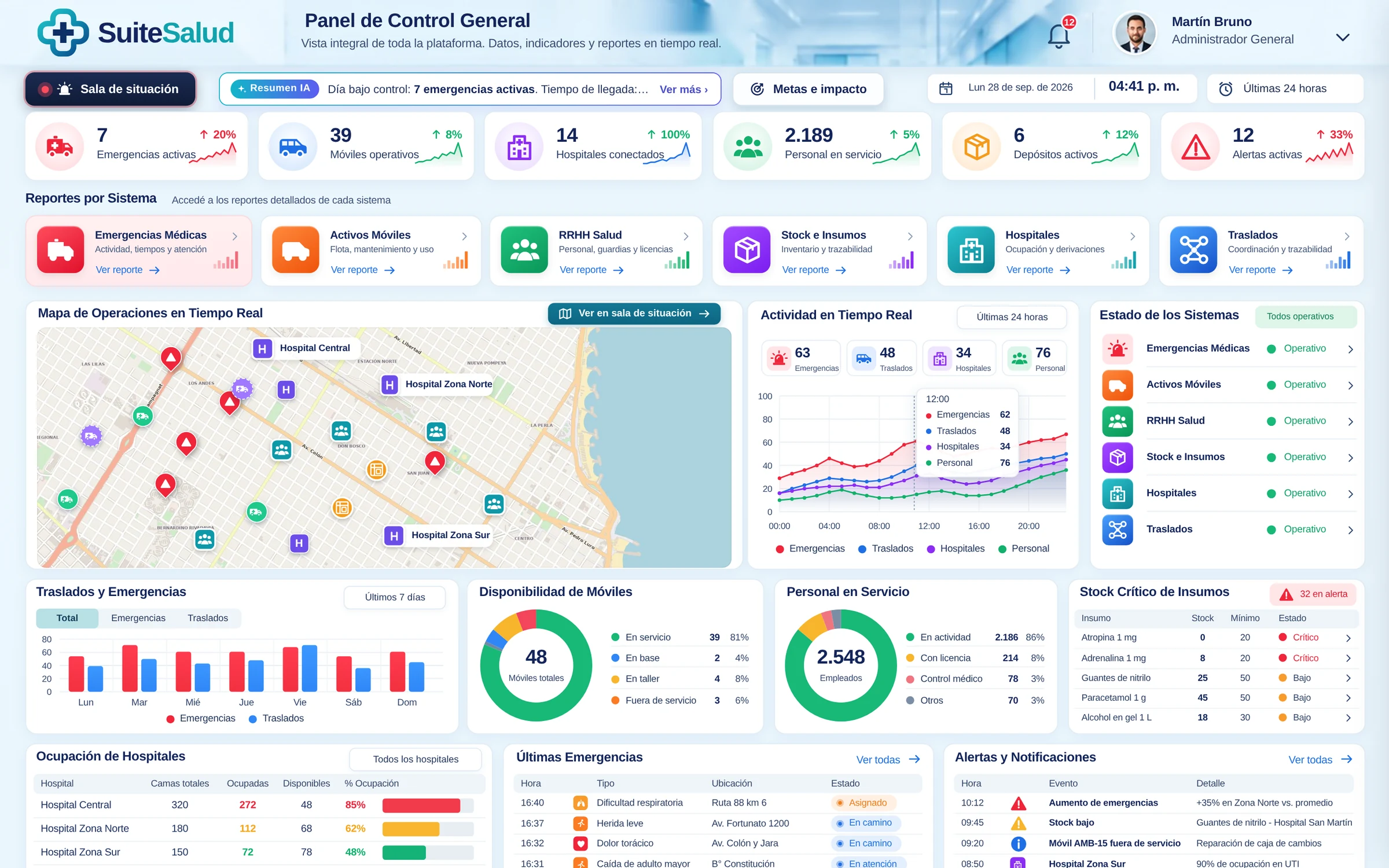Click the purple Stock e Insumos box icon

click(x=747, y=249)
